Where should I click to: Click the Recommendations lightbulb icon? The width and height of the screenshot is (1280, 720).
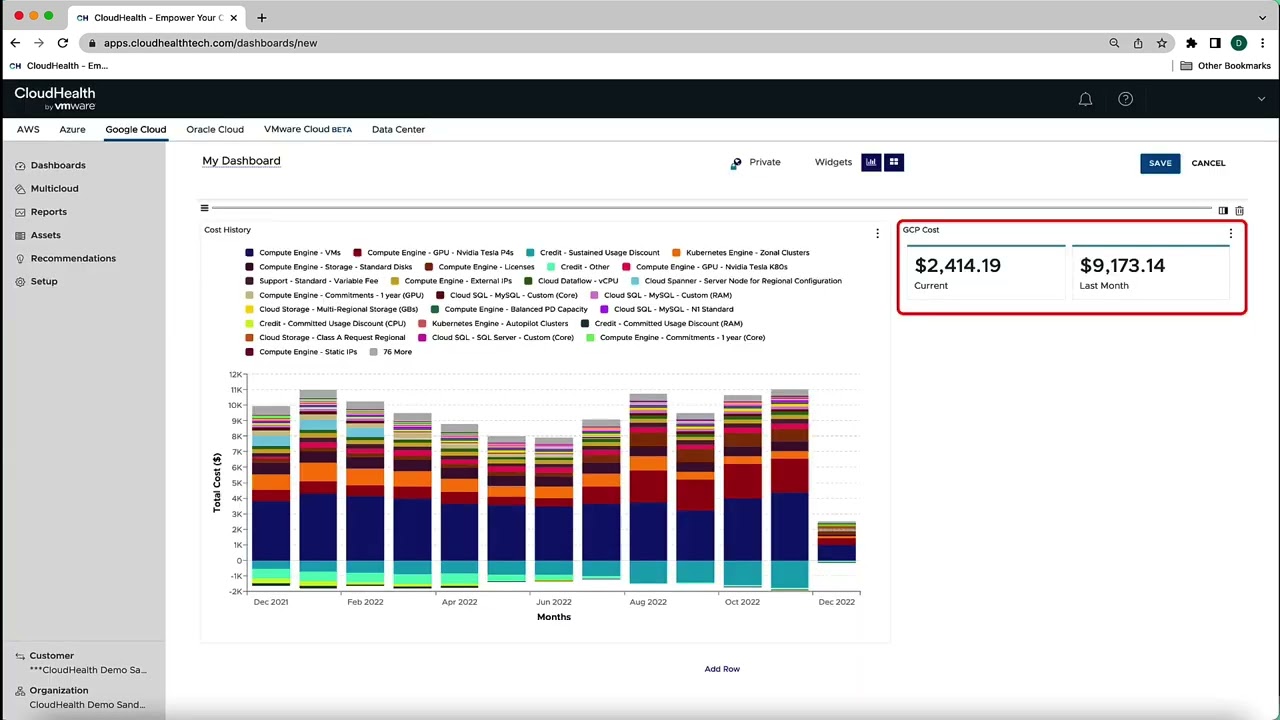click(20, 259)
